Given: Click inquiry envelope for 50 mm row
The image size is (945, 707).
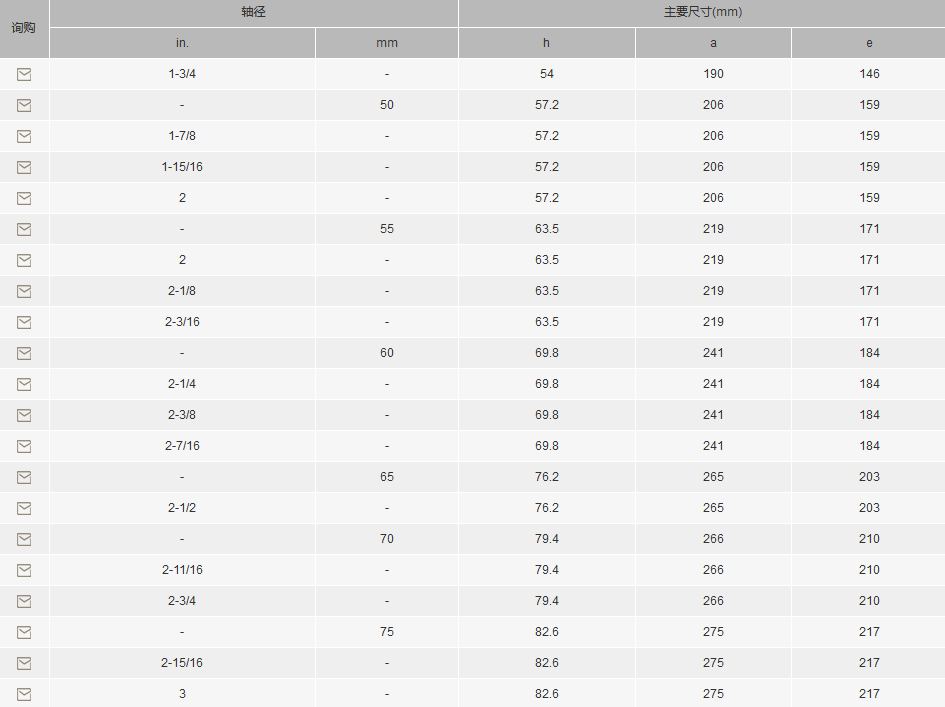Looking at the screenshot, I should [x=24, y=105].
